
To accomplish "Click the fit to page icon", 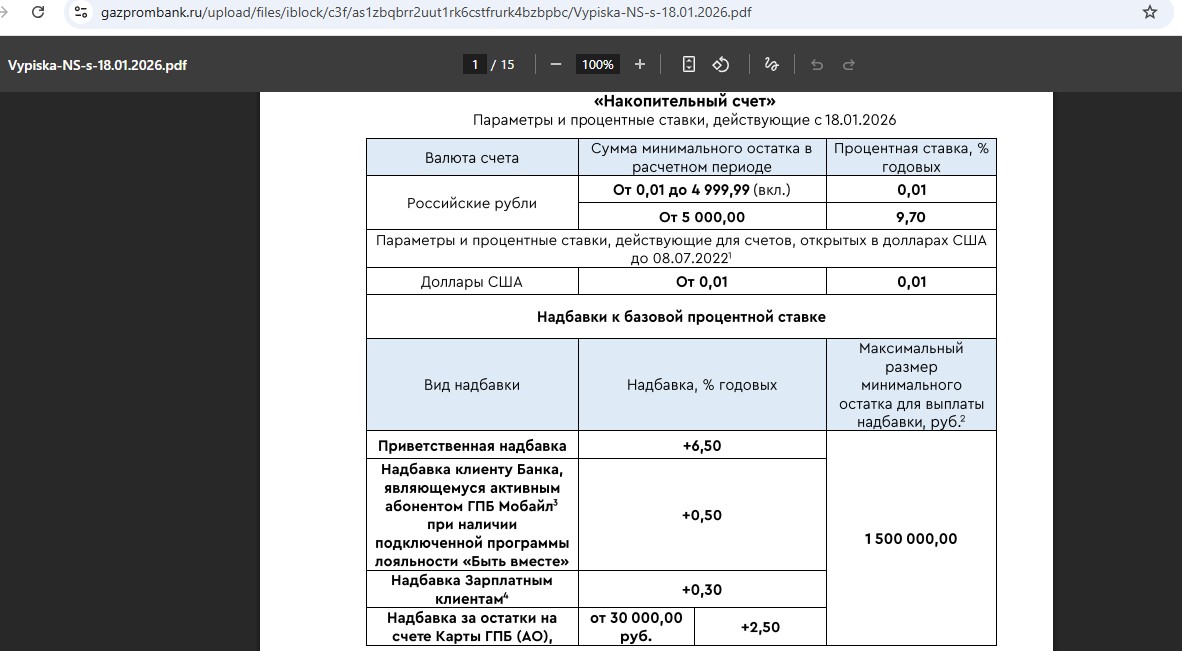I will click(688, 64).
